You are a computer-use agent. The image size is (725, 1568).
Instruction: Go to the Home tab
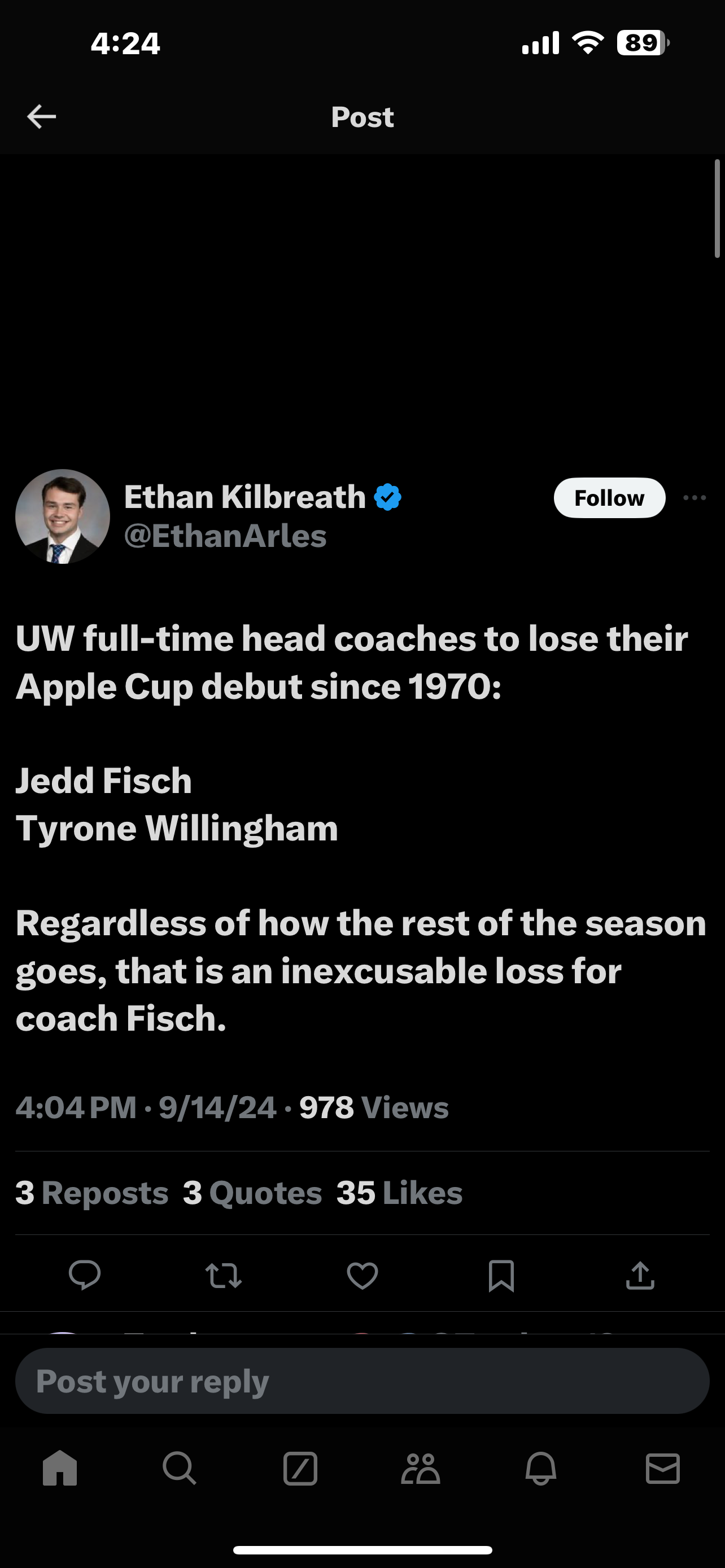[x=60, y=1468]
